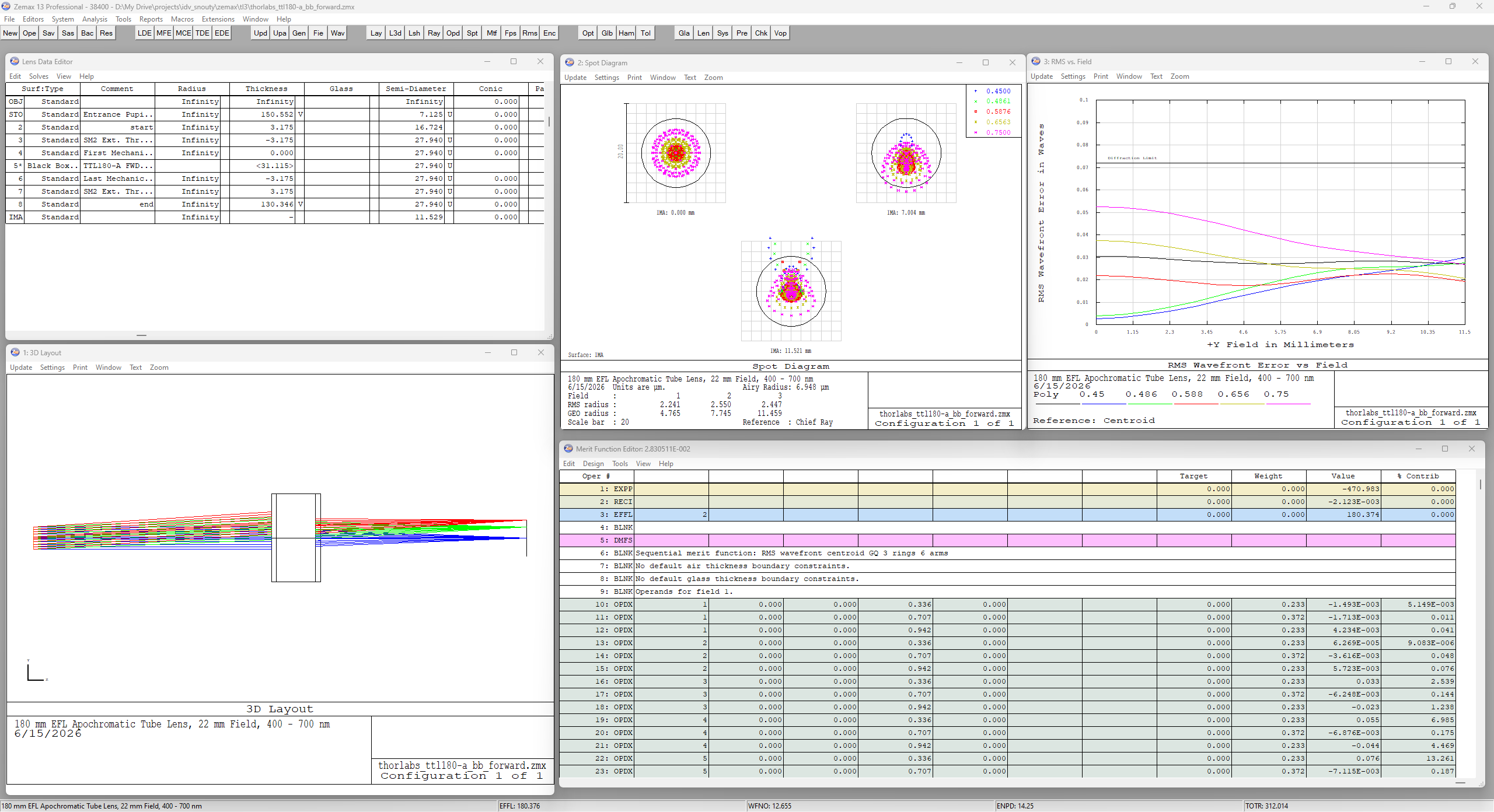Open the Design menu in Merit Function Editor
The height and width of the screenshot is (812, 1494).
[593, 464]
